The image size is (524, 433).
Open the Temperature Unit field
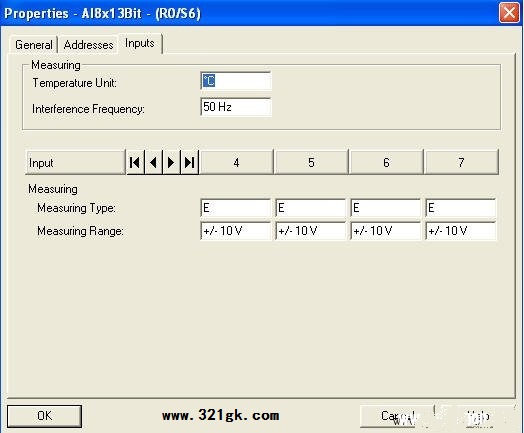pyautogui.click(x=236, y=81)
